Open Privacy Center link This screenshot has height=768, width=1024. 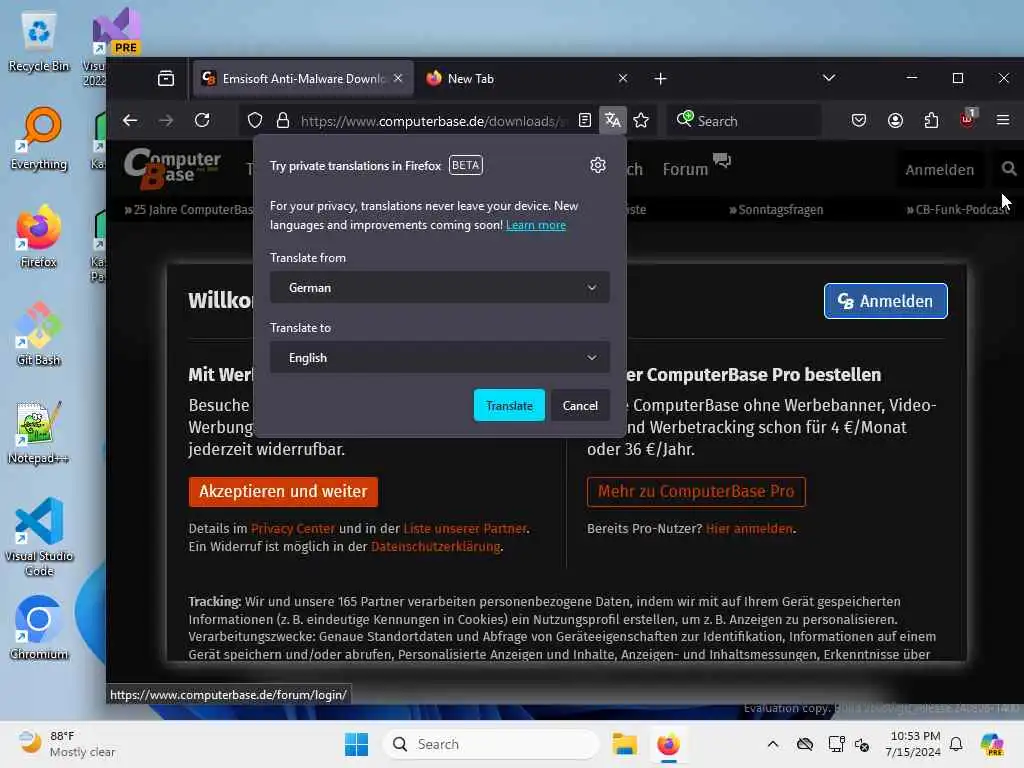click(293, 528)
